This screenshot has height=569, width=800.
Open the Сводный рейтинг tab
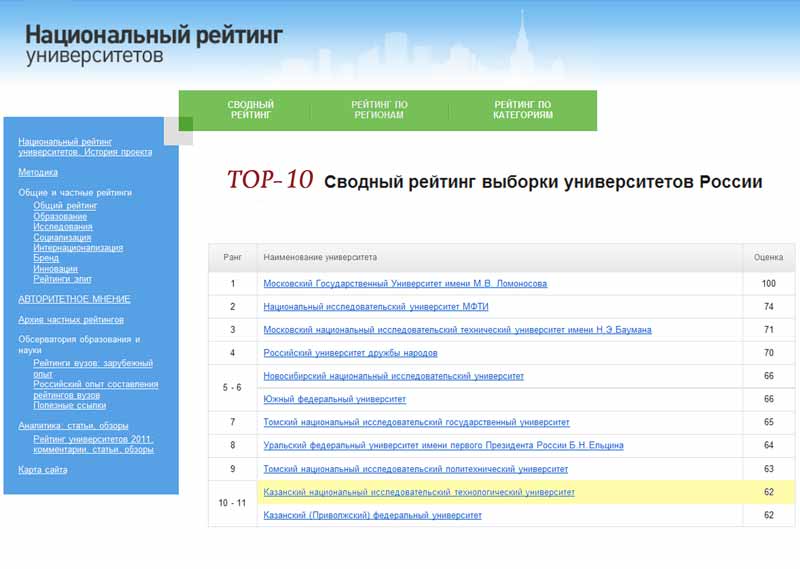250,110
